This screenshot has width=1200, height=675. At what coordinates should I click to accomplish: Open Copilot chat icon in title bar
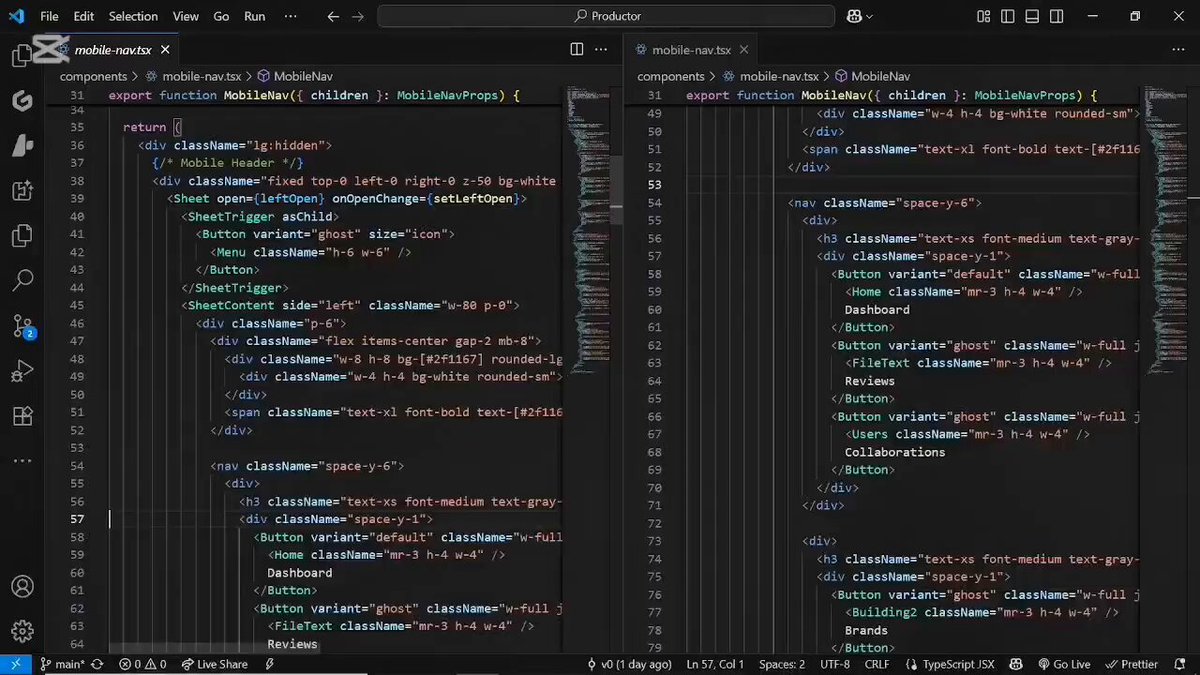point(855,16)
